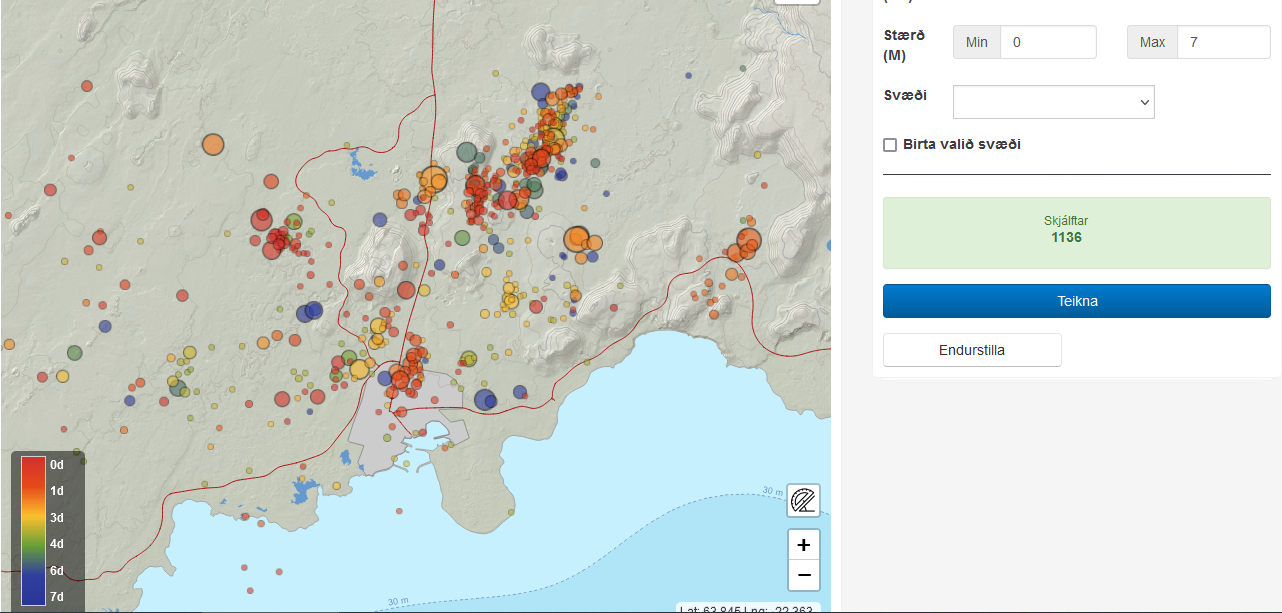Open the Svæði dropdown
The height and width of the screenshot is (613, 1282).
1053,102
